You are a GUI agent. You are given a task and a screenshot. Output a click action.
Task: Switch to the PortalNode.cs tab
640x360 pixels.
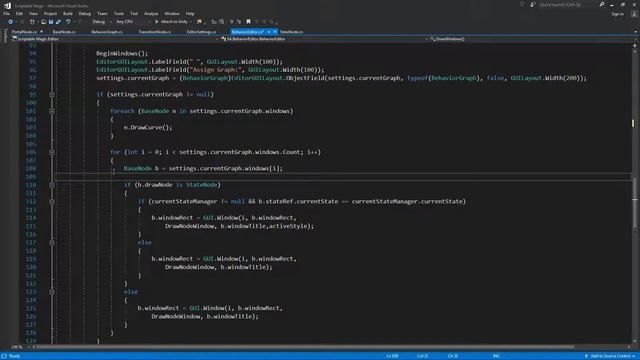(x=24, y=32)
